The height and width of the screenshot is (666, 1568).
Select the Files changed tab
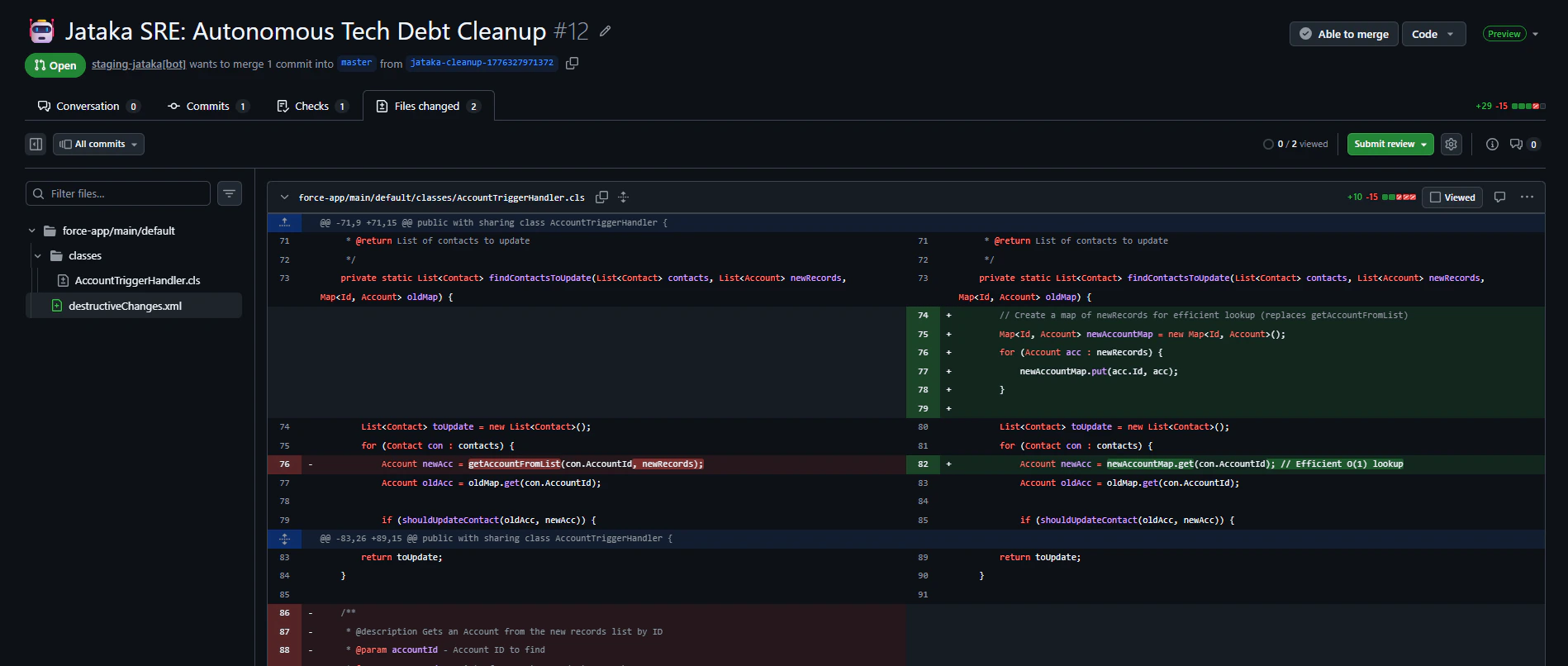pos(428,106)
